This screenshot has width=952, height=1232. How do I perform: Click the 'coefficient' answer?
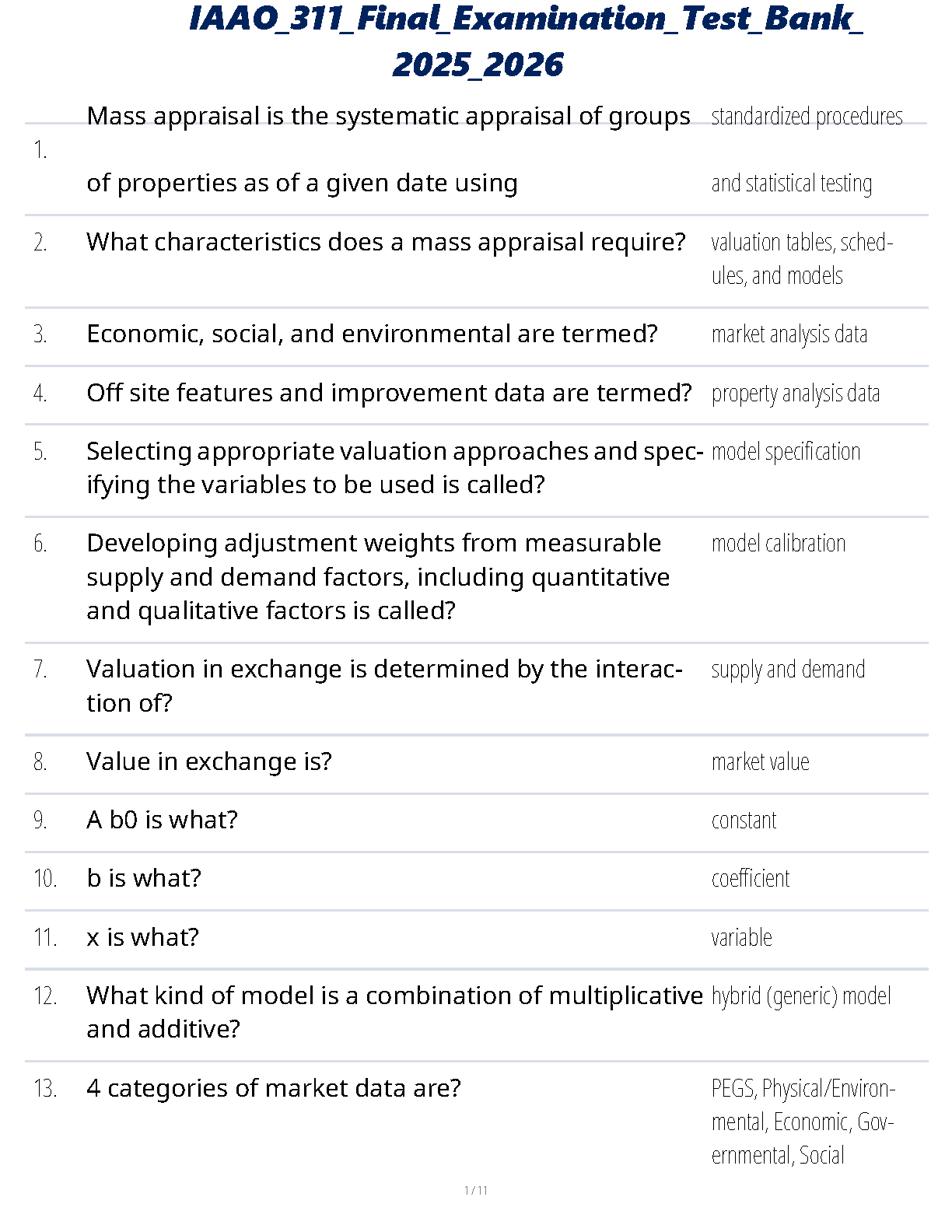tap(750, 879)
